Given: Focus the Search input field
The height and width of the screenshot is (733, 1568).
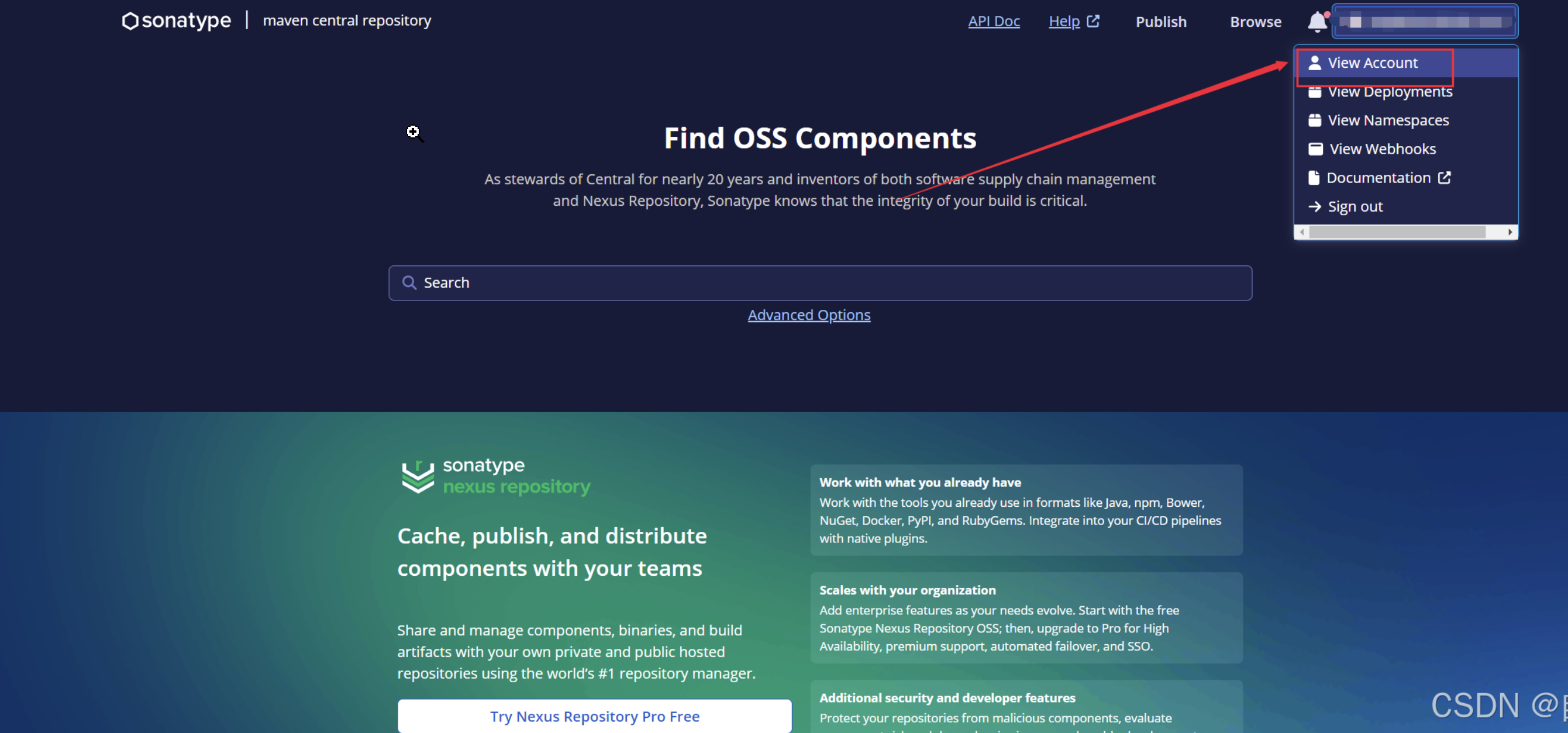Looking at the screenshot, I should click(x=820, y=283).
